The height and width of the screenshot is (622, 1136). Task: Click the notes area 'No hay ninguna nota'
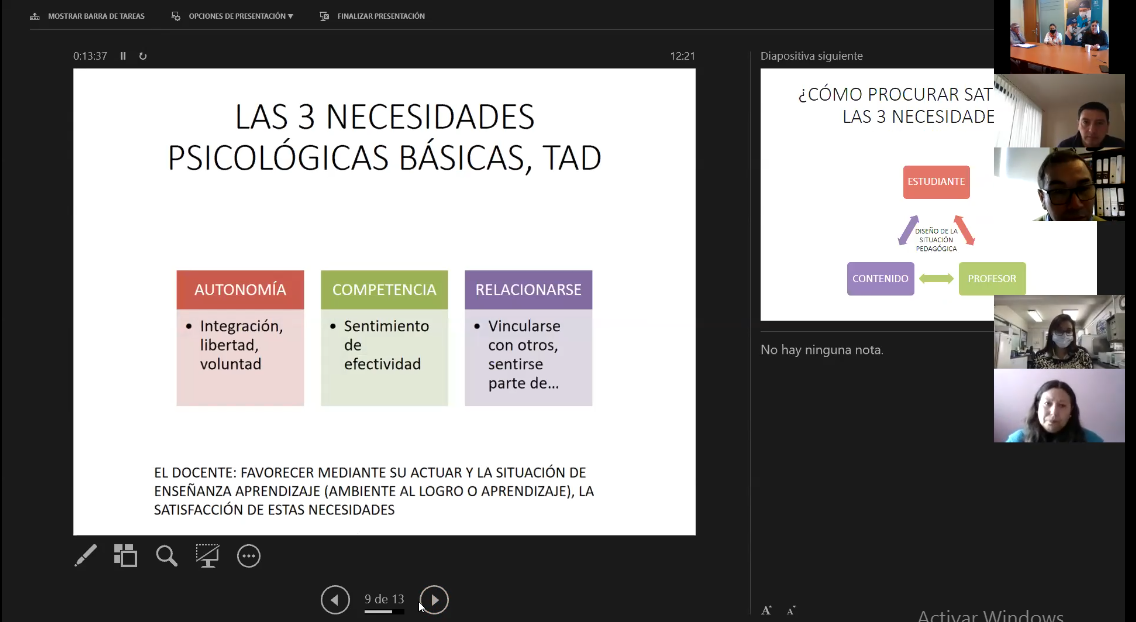822,350
